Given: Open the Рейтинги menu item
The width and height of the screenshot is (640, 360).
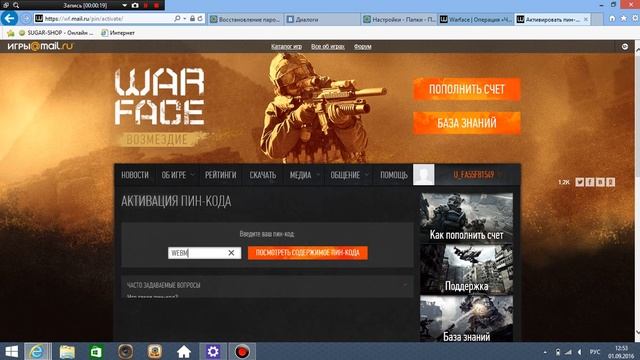Looking at the screenshot, I should click(x=220, y=175).
